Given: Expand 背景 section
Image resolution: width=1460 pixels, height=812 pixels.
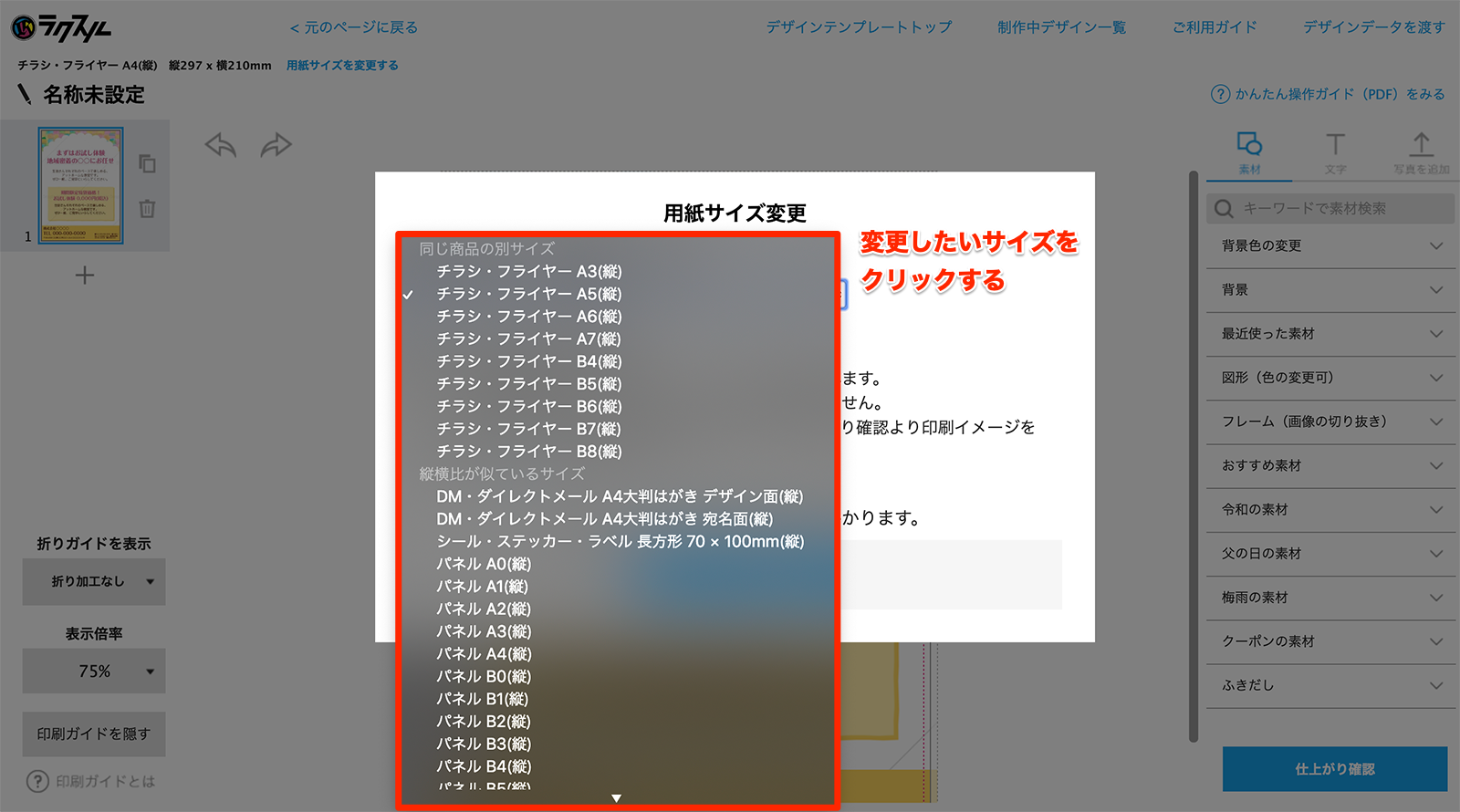Looking at the screenshot, I should [1330, 290].
